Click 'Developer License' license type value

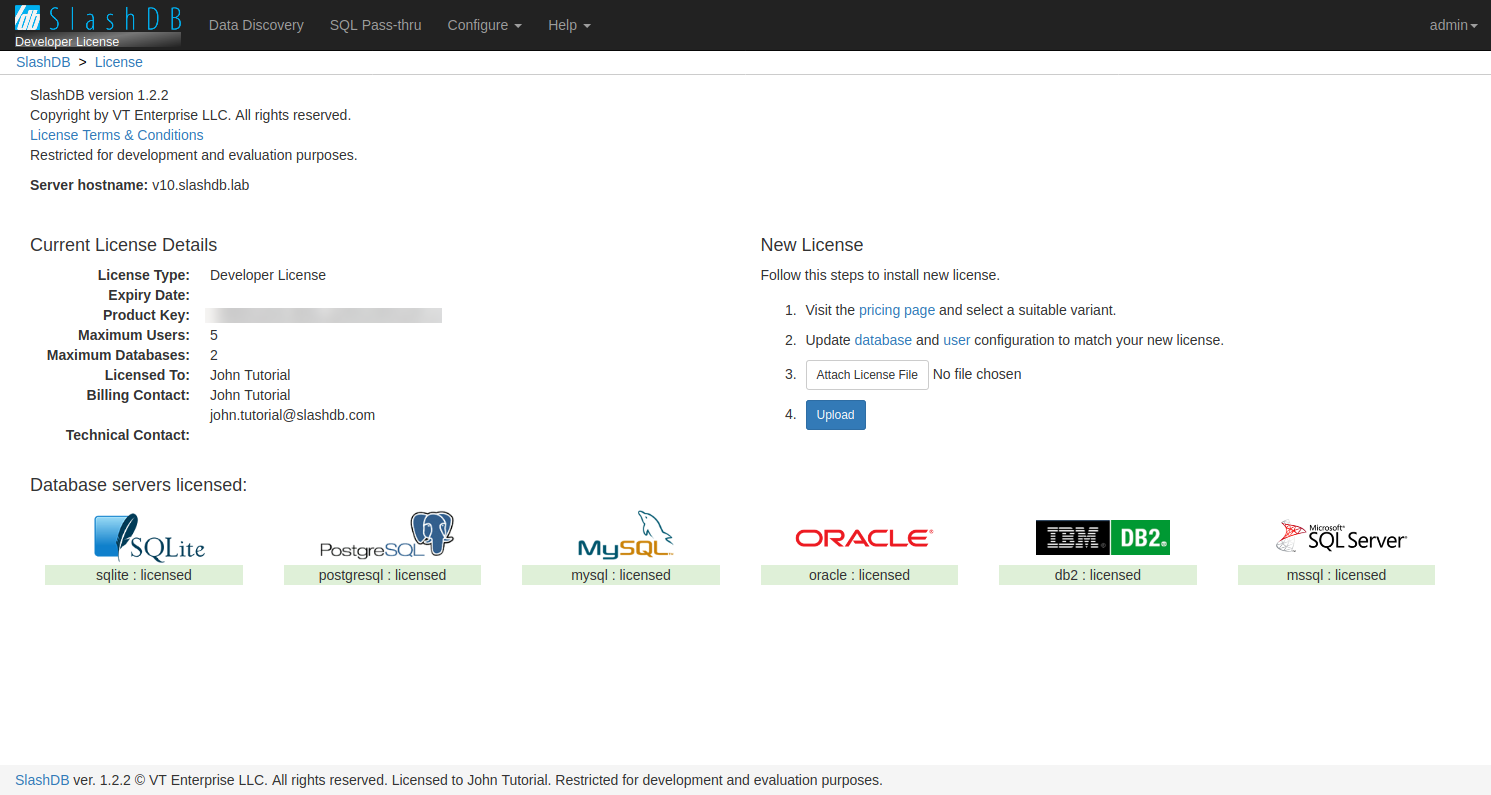(x=268, y=275)
